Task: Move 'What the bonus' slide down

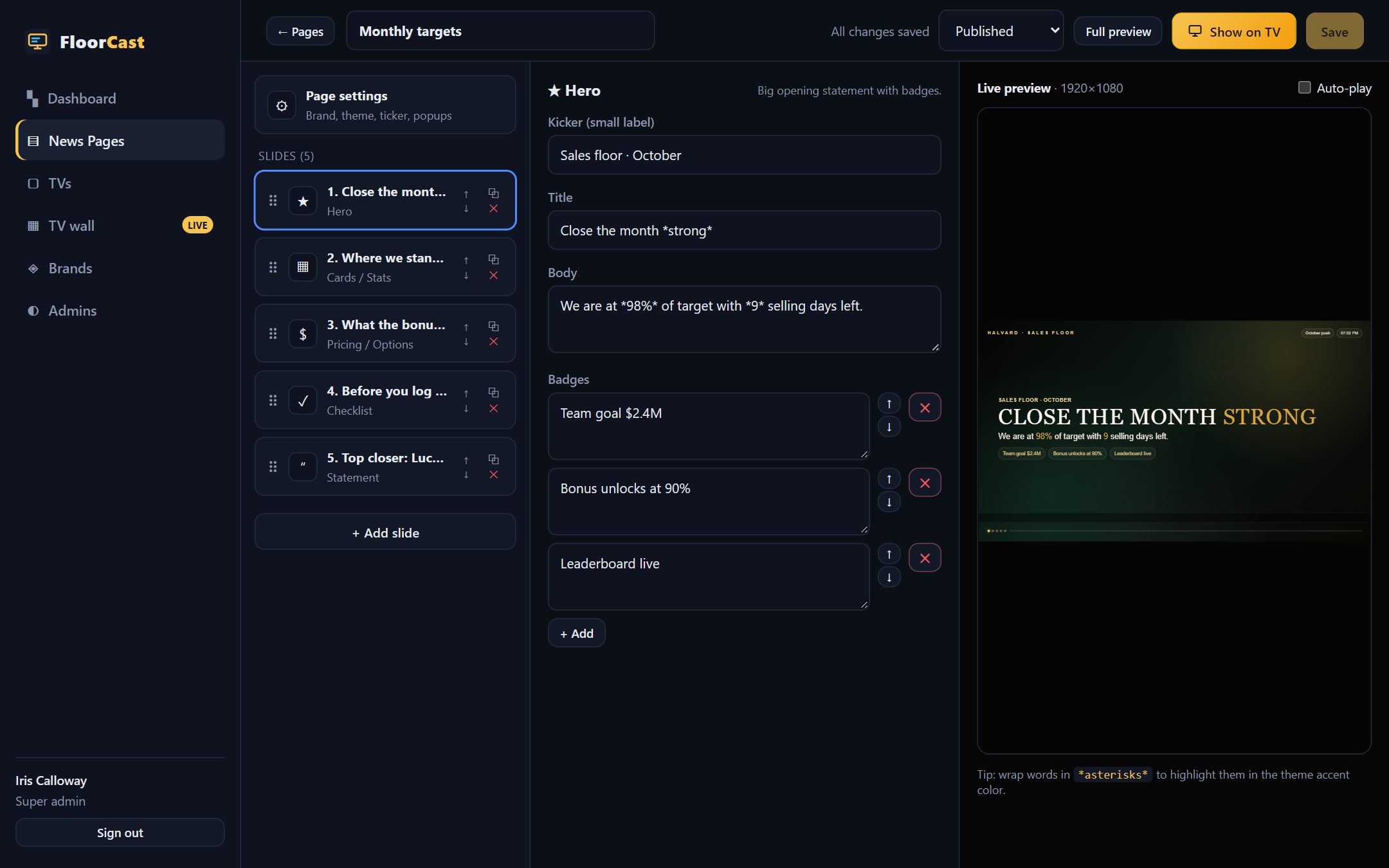Action: 466,341
